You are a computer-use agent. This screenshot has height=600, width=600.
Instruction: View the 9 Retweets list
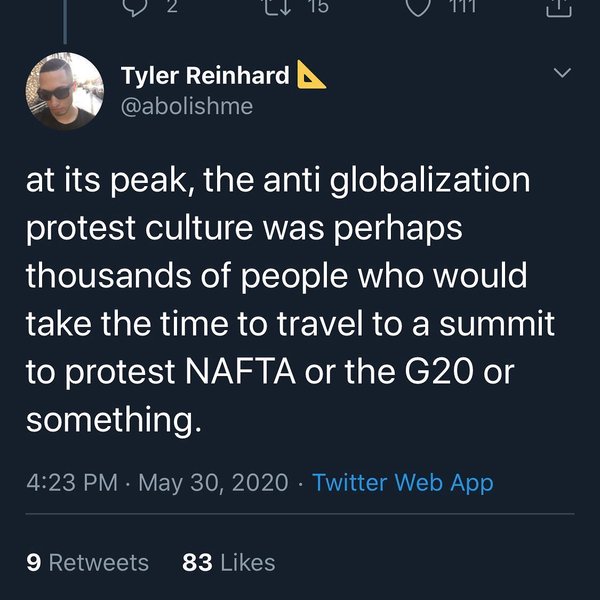tap(87, 562)
